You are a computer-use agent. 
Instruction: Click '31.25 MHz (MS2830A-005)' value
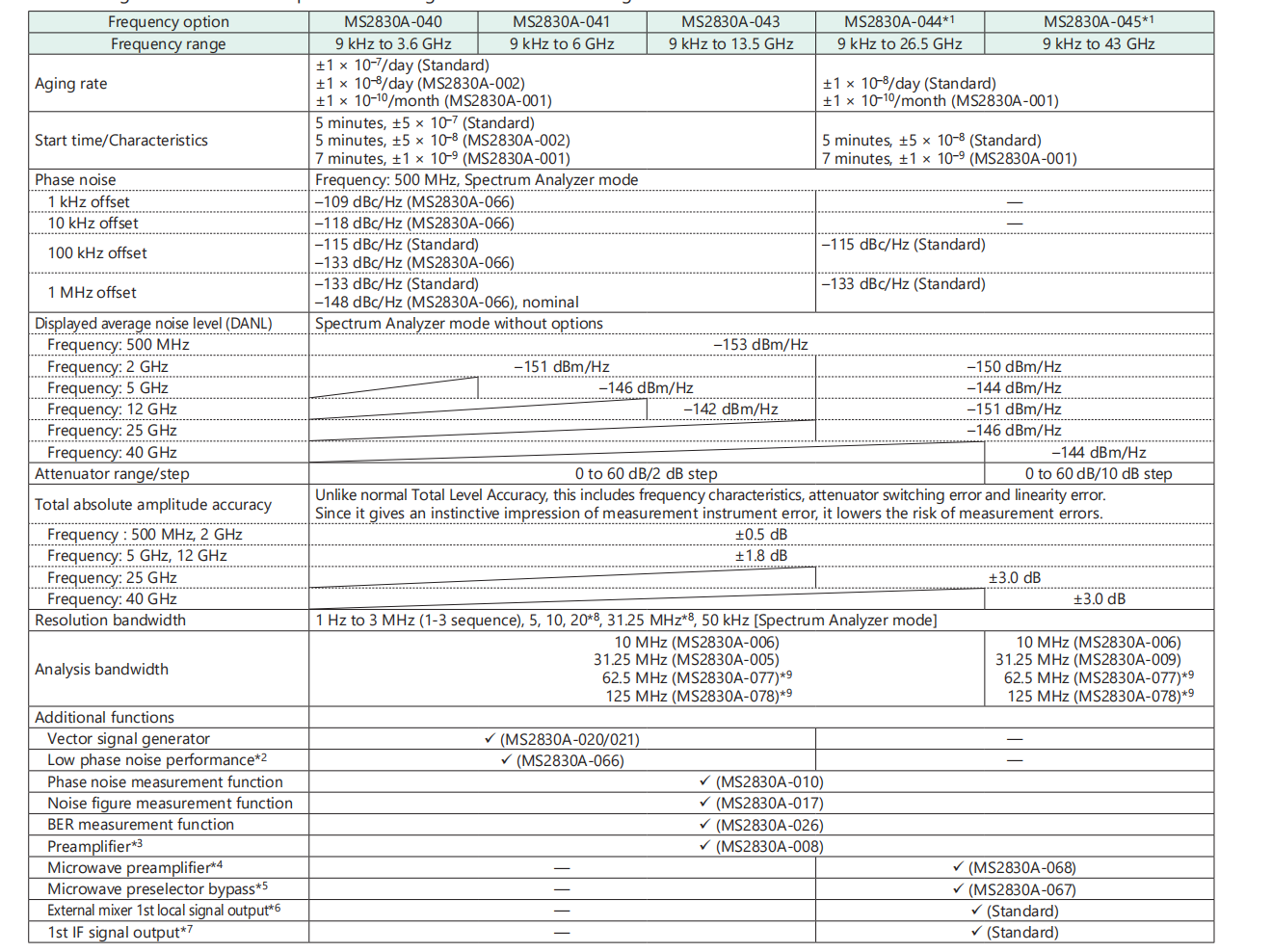coord(686,660)
